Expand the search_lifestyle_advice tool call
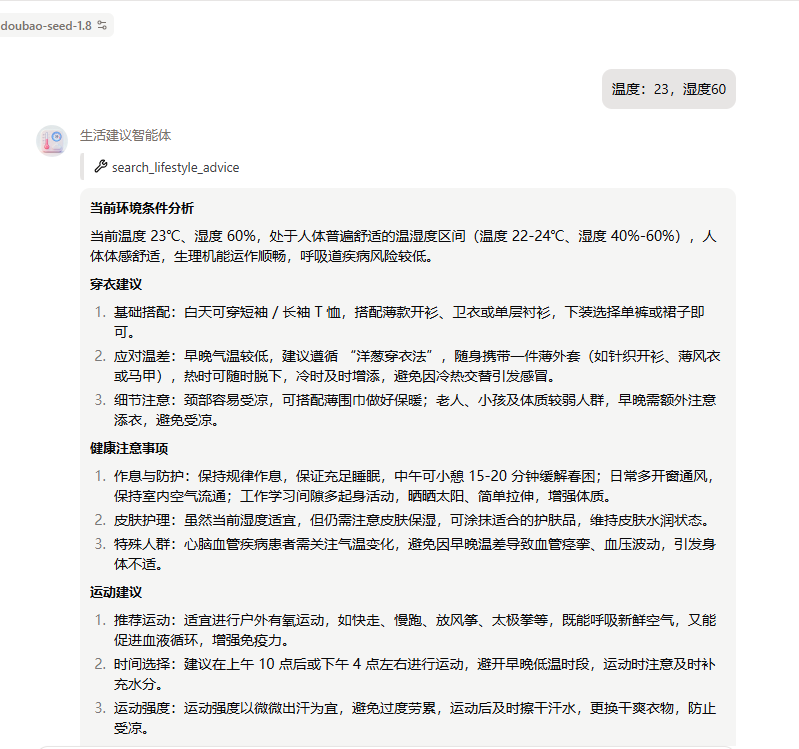This screenshot has height=749, width=799. [x=167, y=167]
